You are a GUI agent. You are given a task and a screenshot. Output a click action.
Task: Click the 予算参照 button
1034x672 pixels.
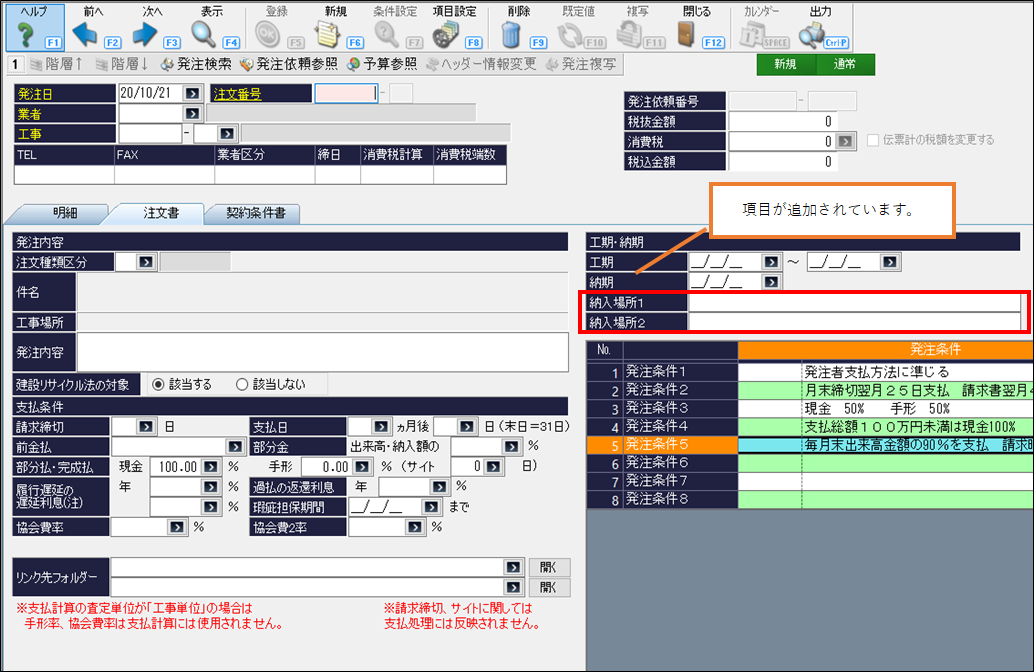point(382,64)
